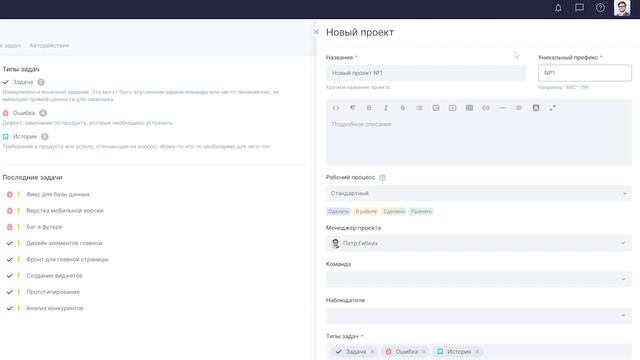Click the Принято workflow status tag
Image resolution: width=640 pixels, height=360 pixels.
pyautogui.click(x=421, y=211)
